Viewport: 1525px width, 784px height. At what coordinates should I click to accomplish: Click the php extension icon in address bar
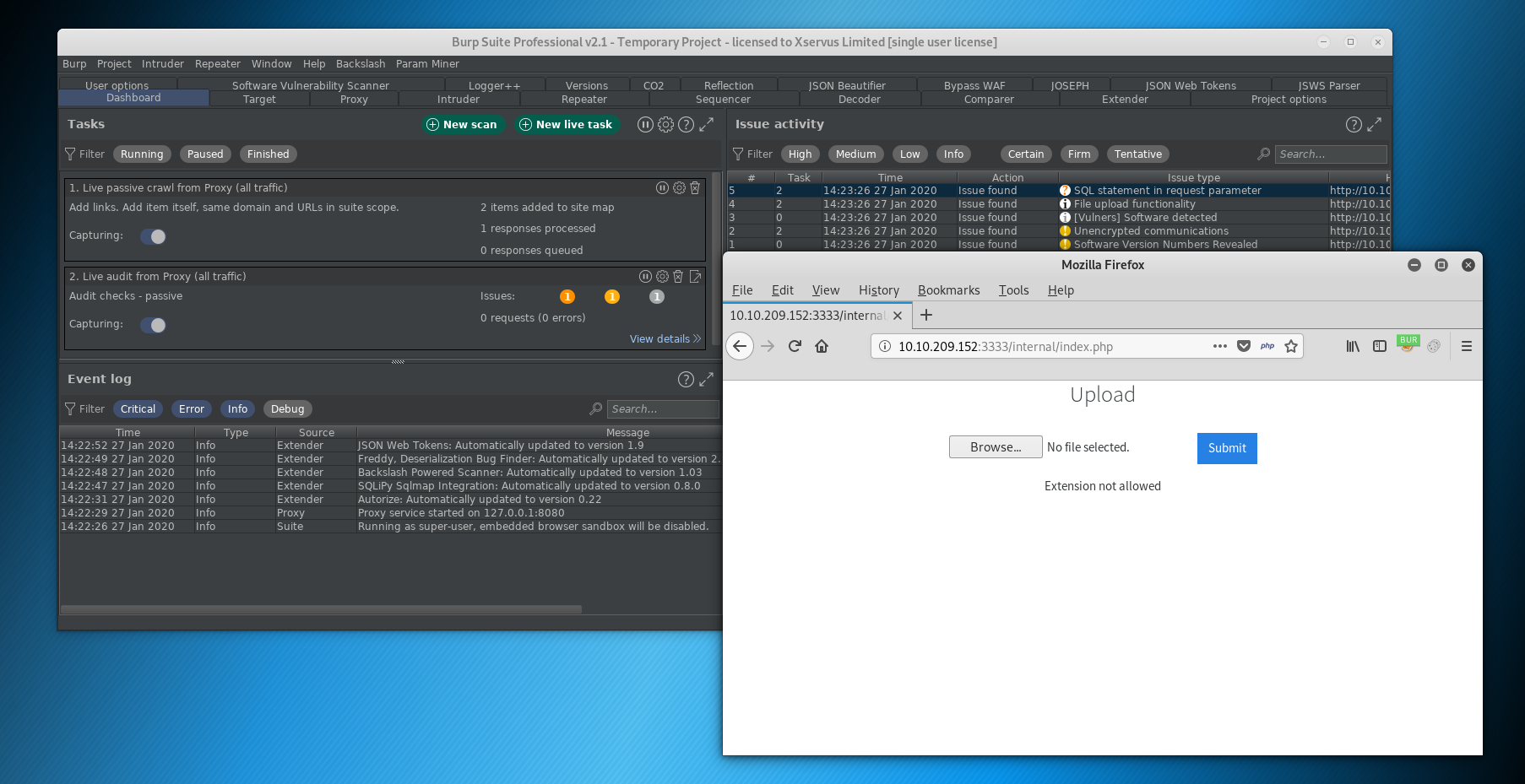click(x=1267, y=346)
